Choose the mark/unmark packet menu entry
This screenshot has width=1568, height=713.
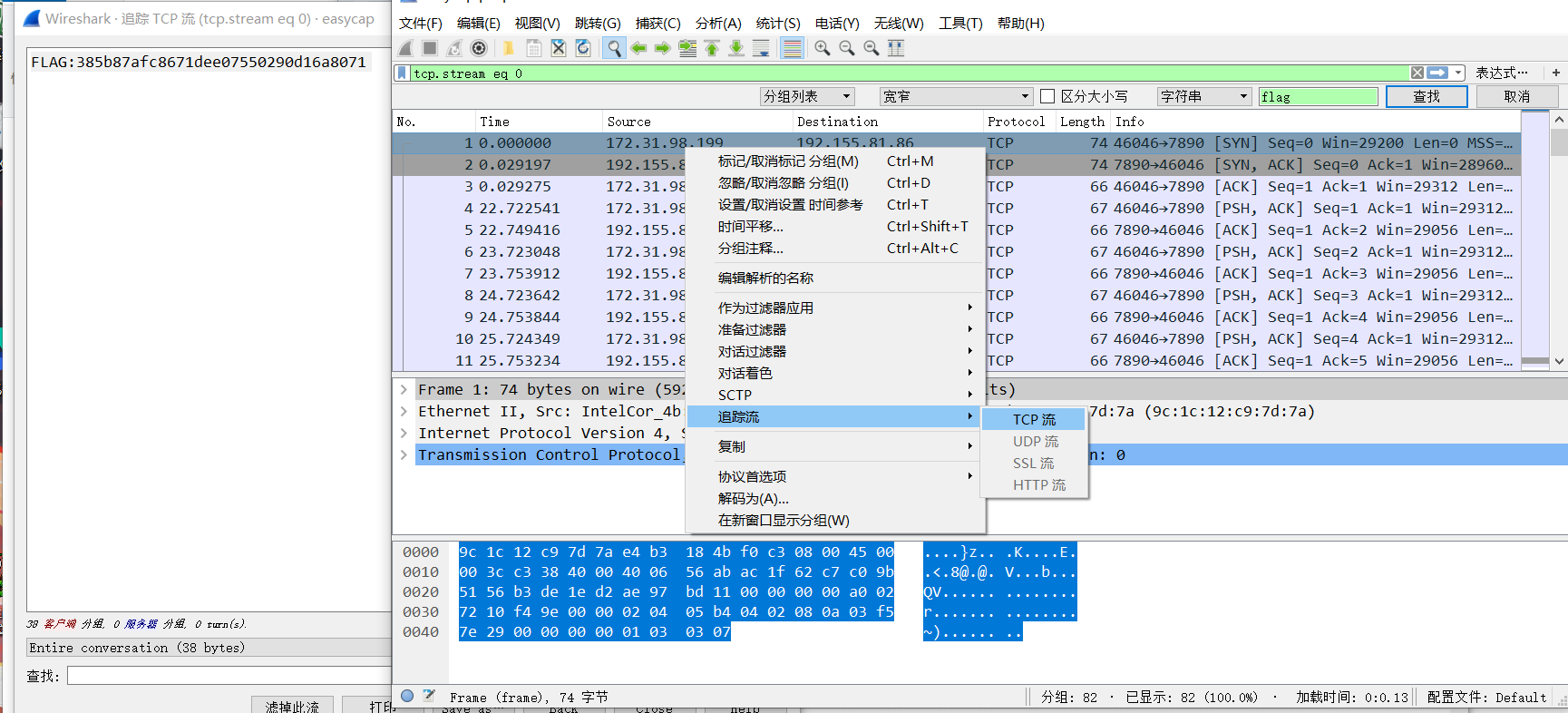point(835,161)
